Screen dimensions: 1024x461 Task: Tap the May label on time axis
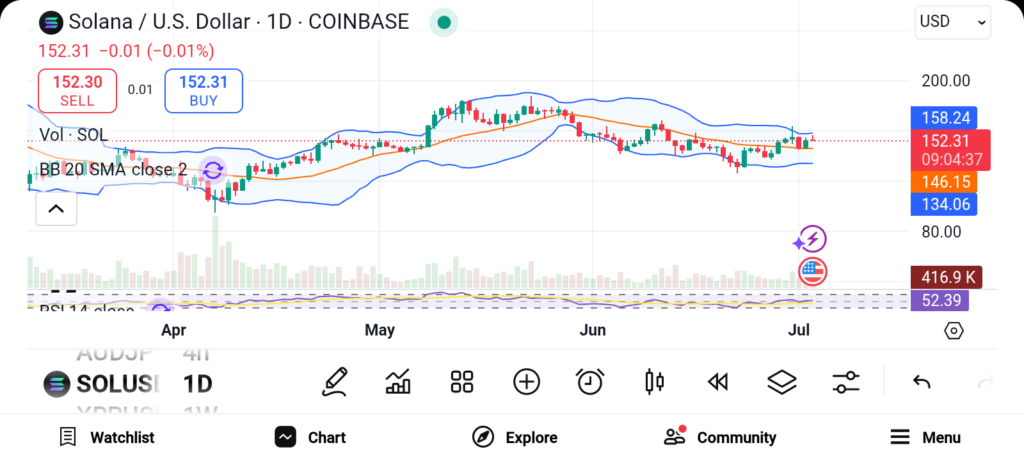point(379,330)
